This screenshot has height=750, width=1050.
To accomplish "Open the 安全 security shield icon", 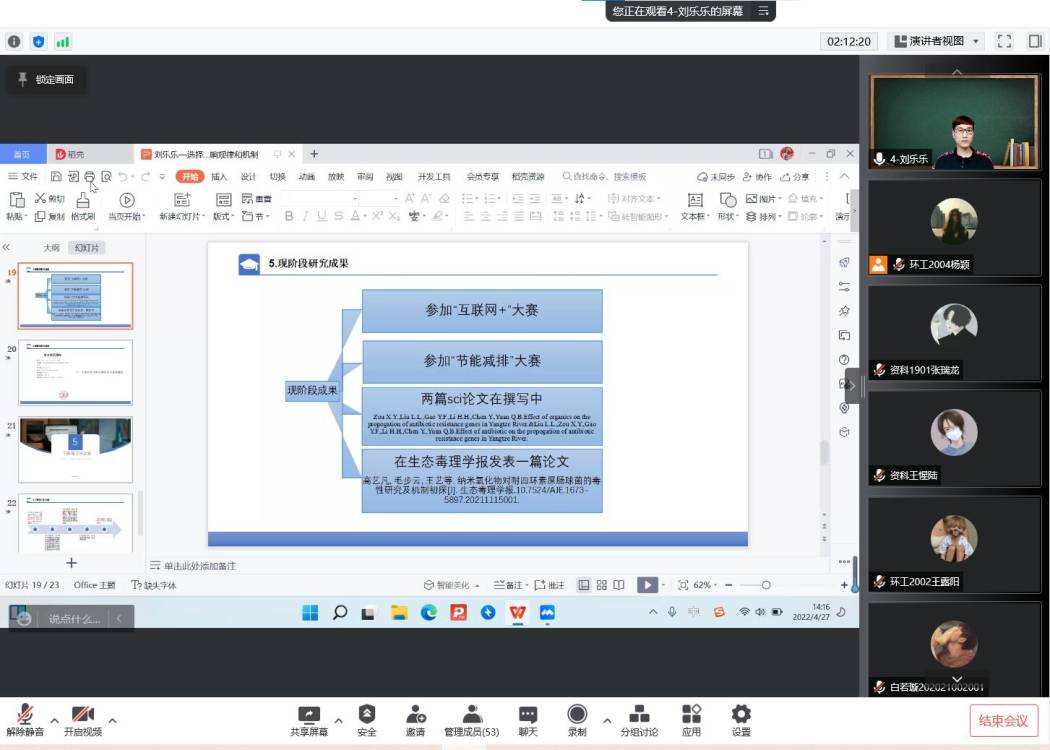I will point(367,720).
